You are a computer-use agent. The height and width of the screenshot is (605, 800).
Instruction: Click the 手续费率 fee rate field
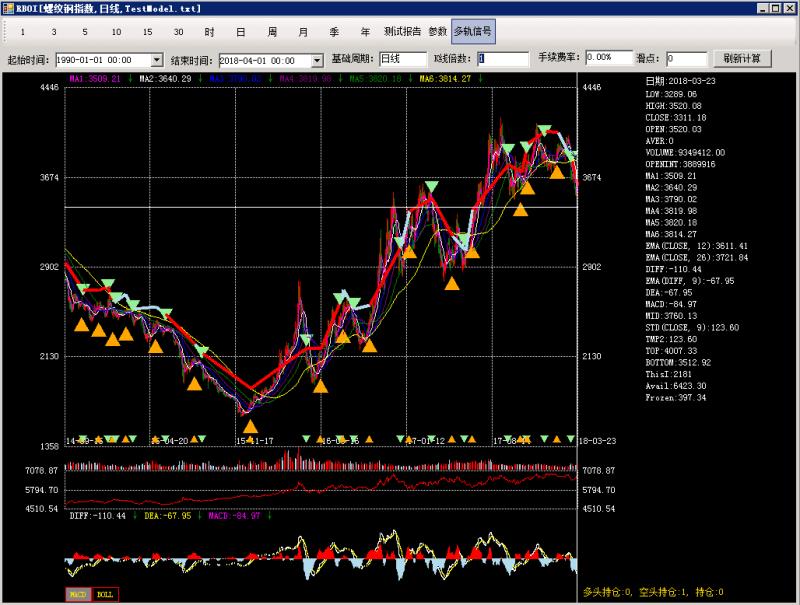(x=609, y=59)
